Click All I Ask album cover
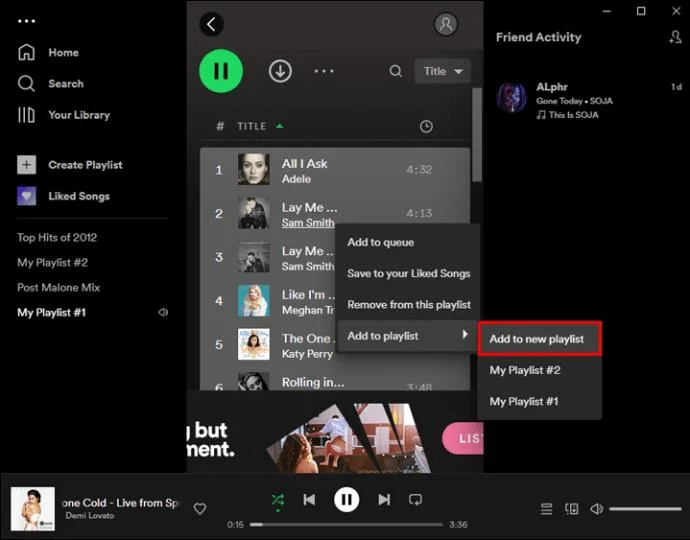Screen dimensions: 690x540 coord(253,169)
